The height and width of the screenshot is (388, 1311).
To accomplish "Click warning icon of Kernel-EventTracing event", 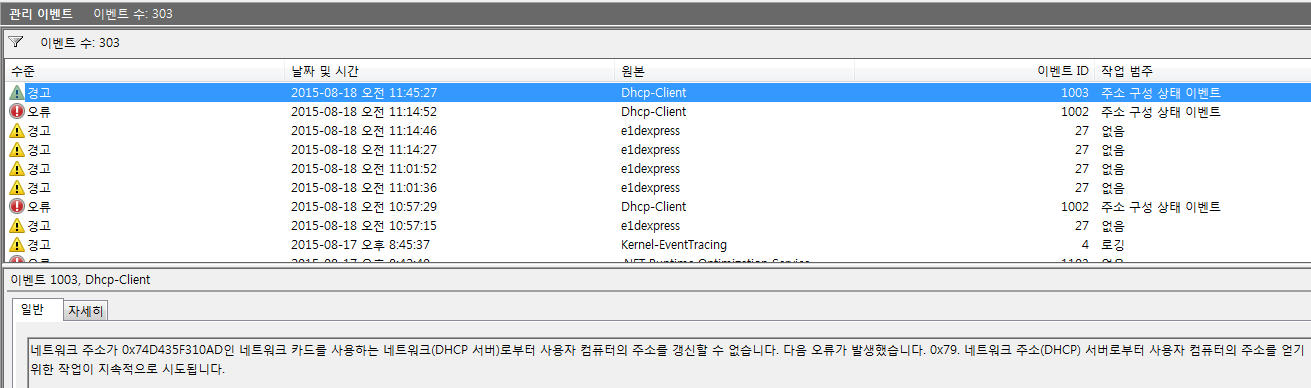I will tap(16, 244).
